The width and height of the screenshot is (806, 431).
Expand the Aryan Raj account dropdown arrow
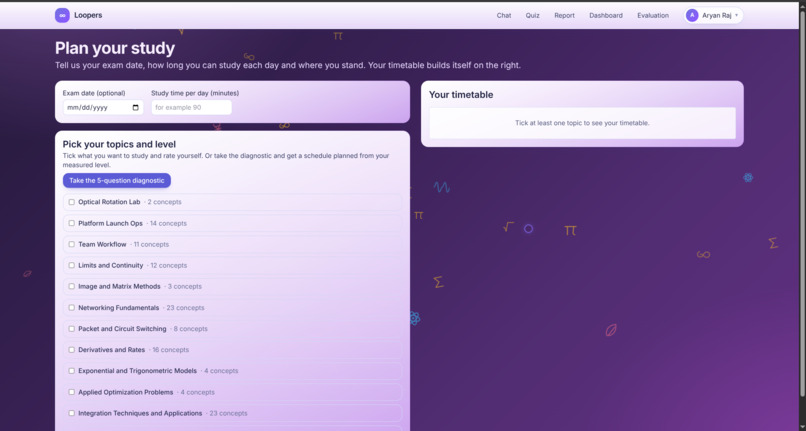click(x=737, y=15)
